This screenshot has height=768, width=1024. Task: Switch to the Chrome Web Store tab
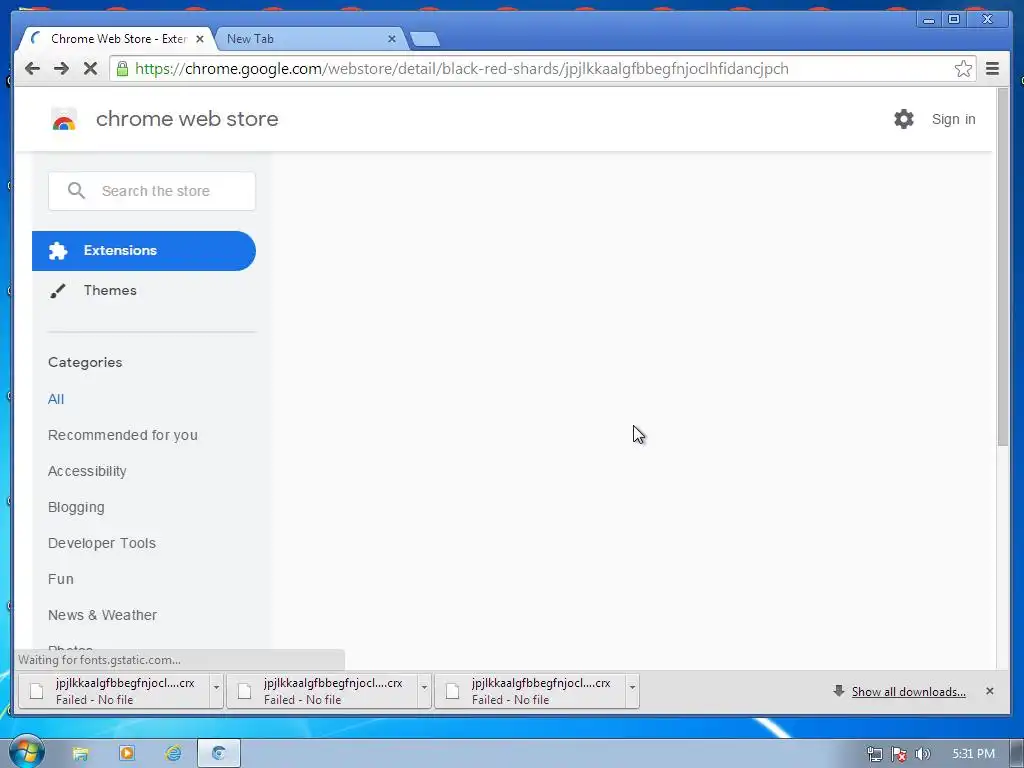(x=116, y=39)
